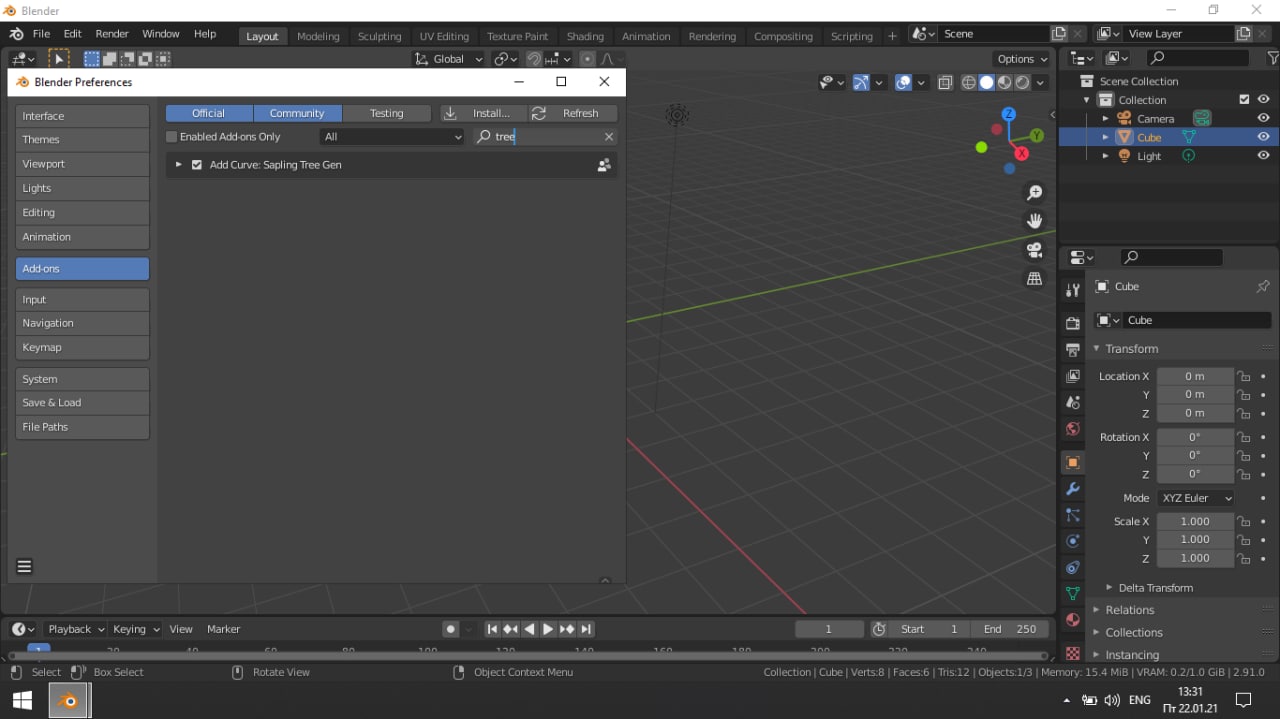Switch to the Shading workspace tab
1280x719 pixels.
click(x=585, y=36)
